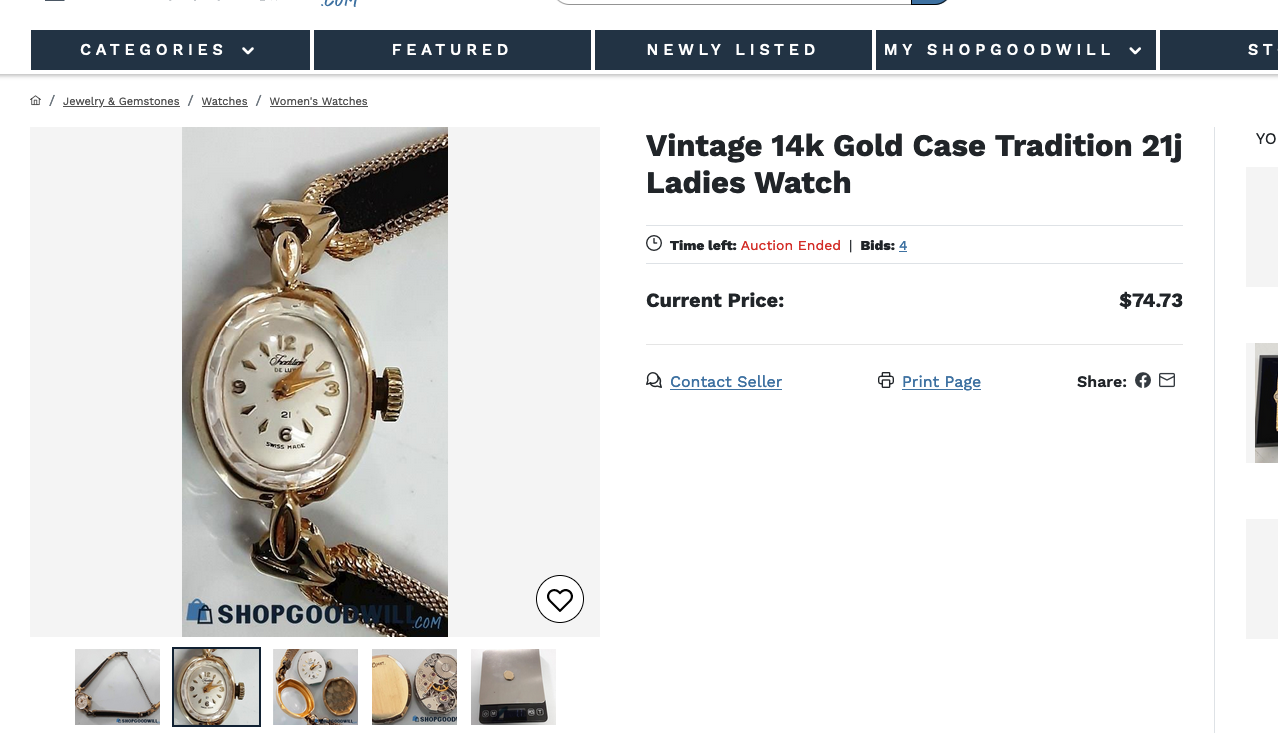This screenshot has height=752, width=1278.
Task: Share listing on Facebook
Action: click(x=1143, y=380)
